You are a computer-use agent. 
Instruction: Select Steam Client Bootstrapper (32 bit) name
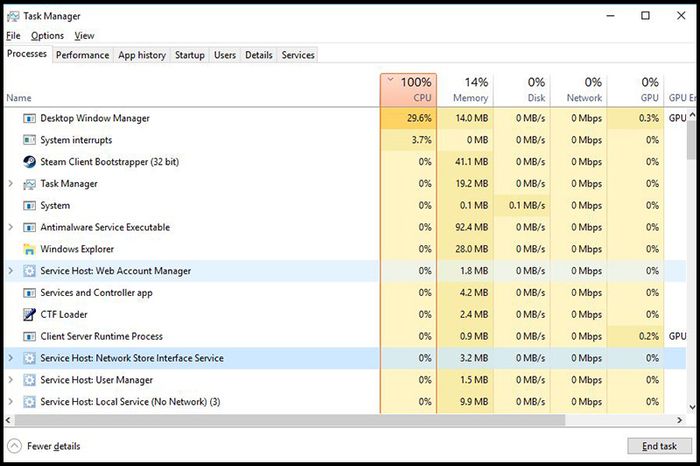click(x=110, y=162)
